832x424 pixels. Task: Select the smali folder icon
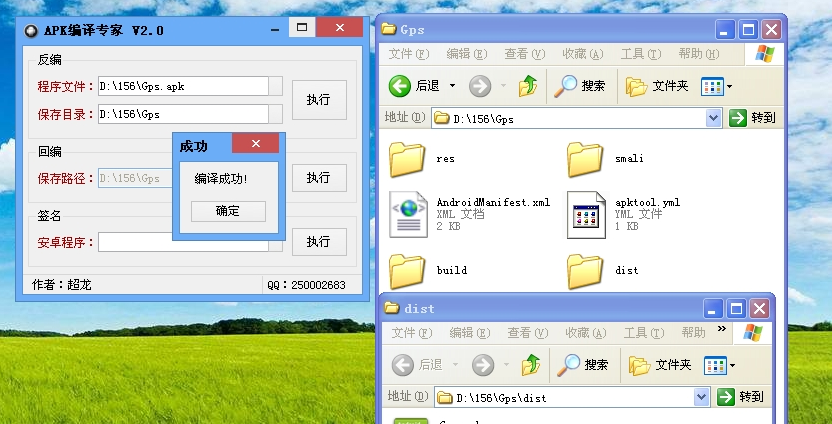586,158
